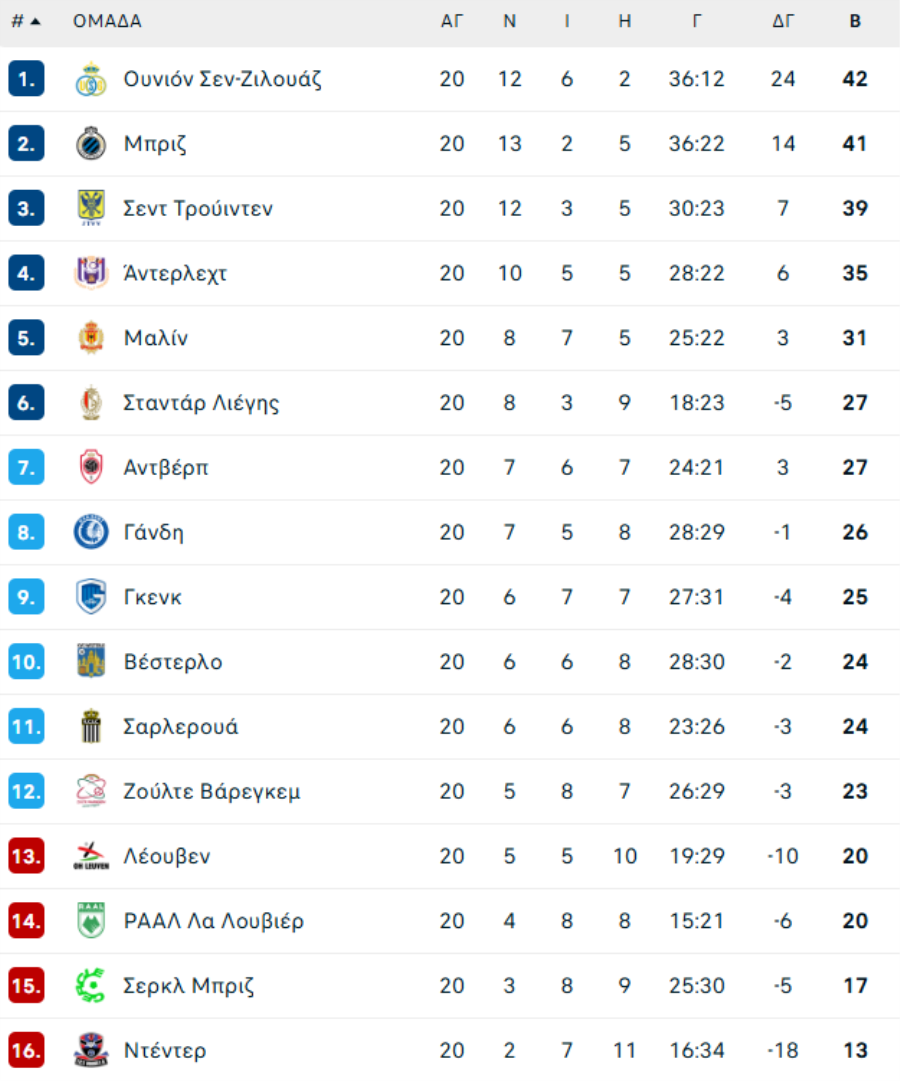Viewport: 900px width, 1081px height.
Task: Click the Σεντ Τρούιντεν team logo
Action: (x=91, y=208)
